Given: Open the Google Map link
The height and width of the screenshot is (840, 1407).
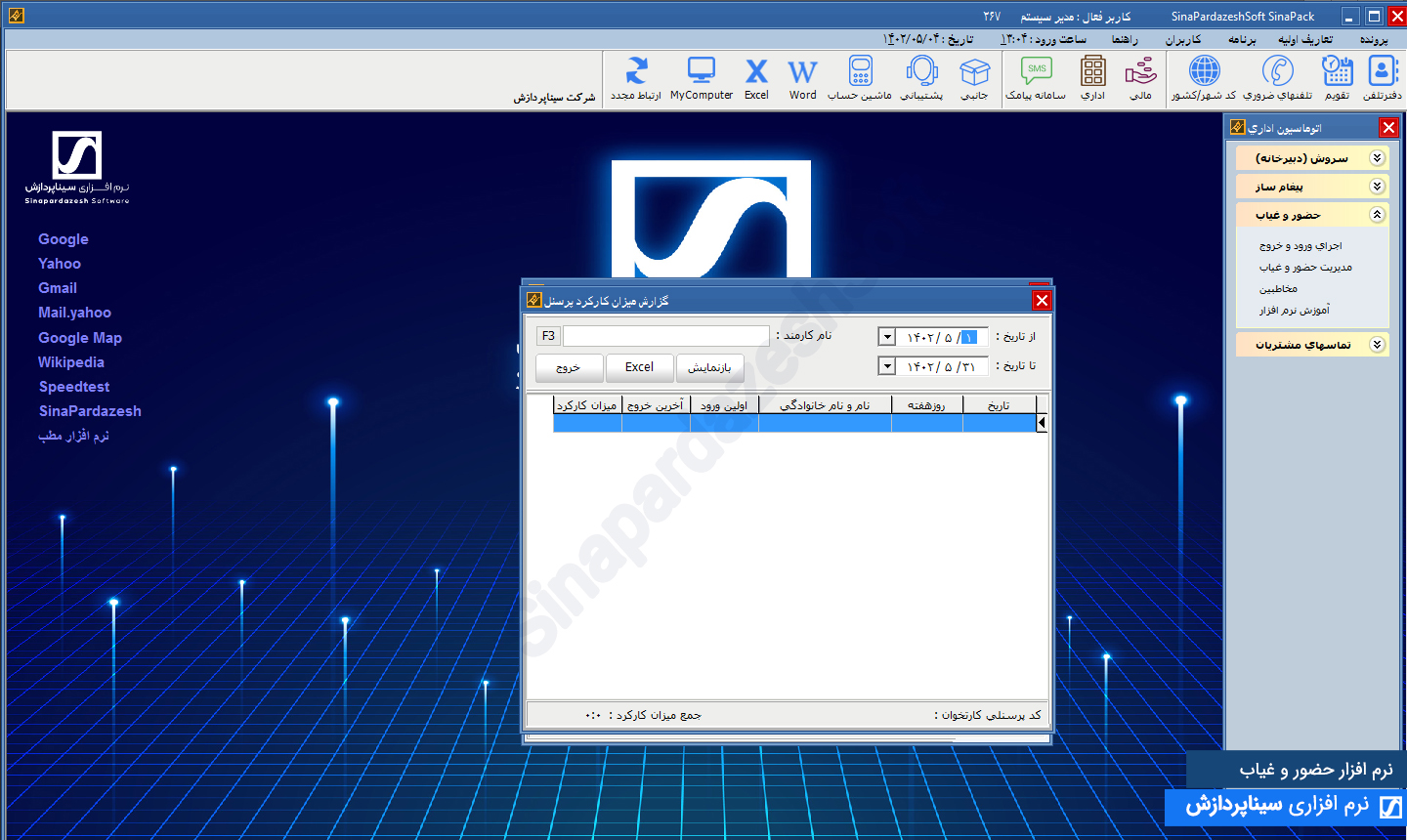Looking at the screenshot, I should [80, 338].
